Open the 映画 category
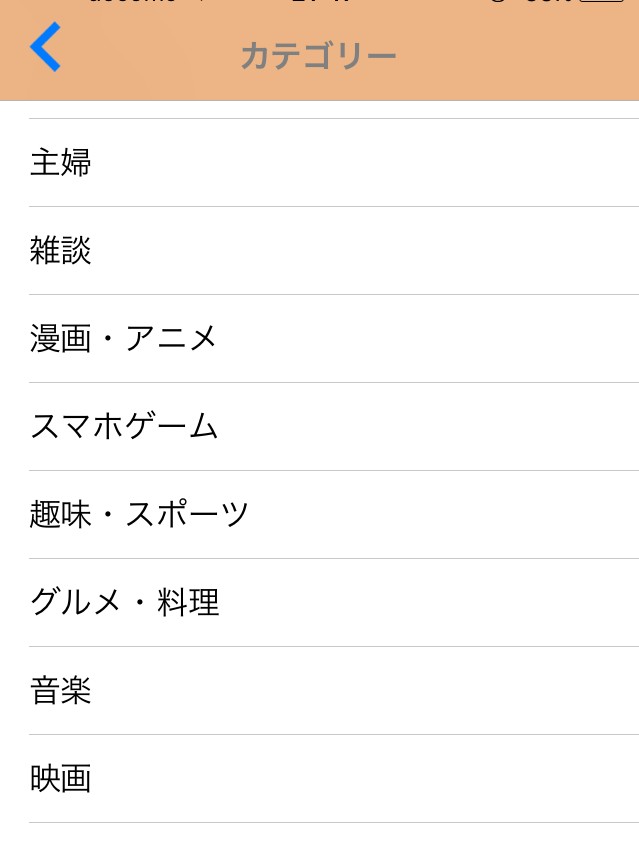The image size is (639, 851). (61, 778)
